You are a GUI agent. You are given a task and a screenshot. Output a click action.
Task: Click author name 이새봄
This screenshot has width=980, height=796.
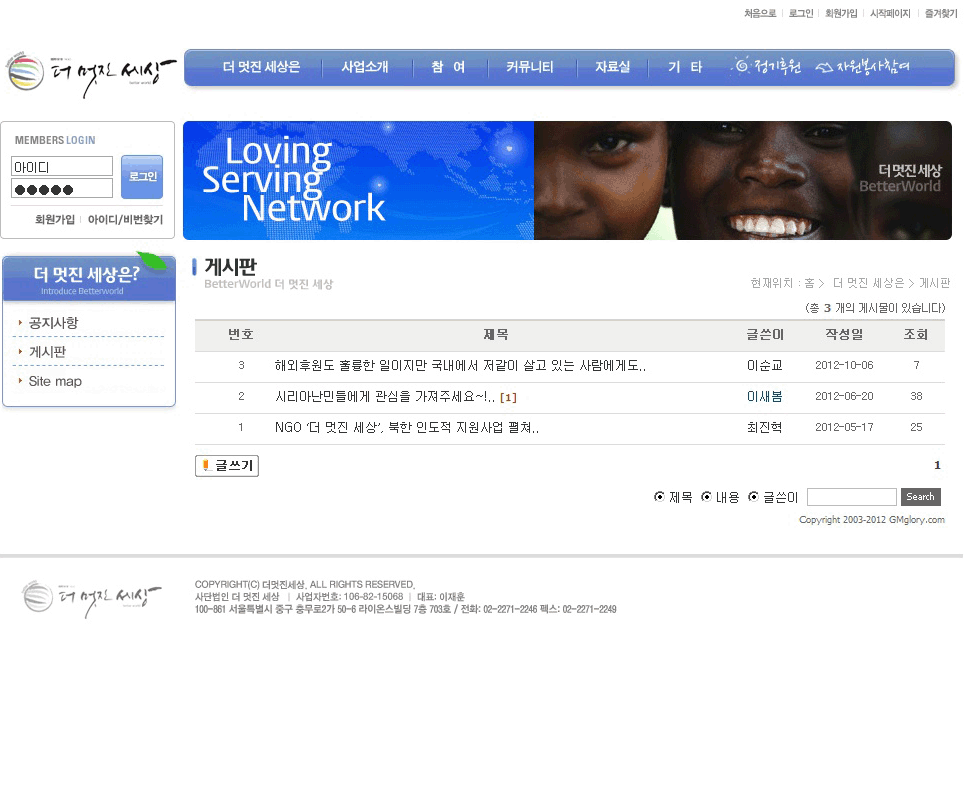coord(764,397)
